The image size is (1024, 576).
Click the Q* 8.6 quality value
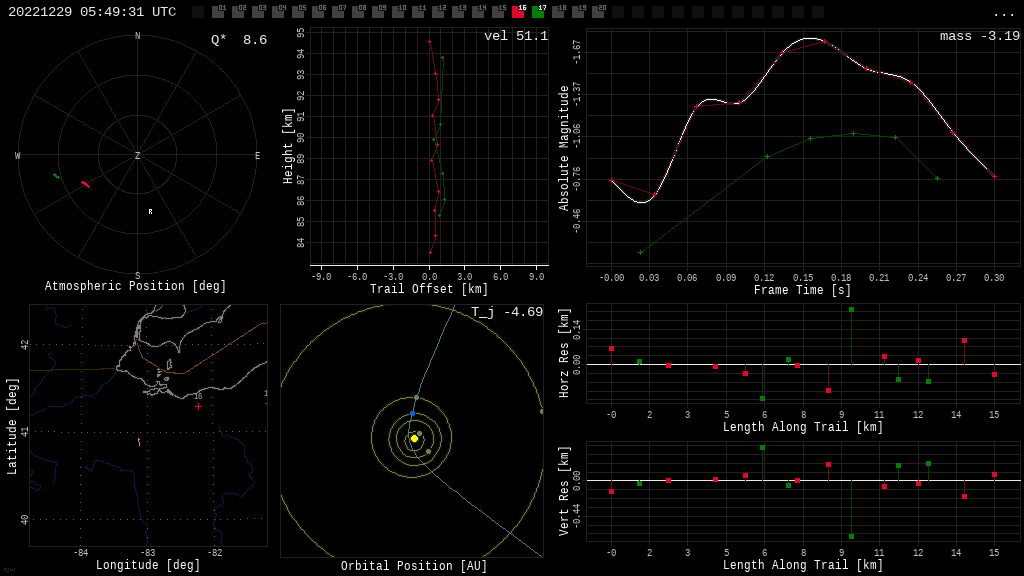(239, 40)
